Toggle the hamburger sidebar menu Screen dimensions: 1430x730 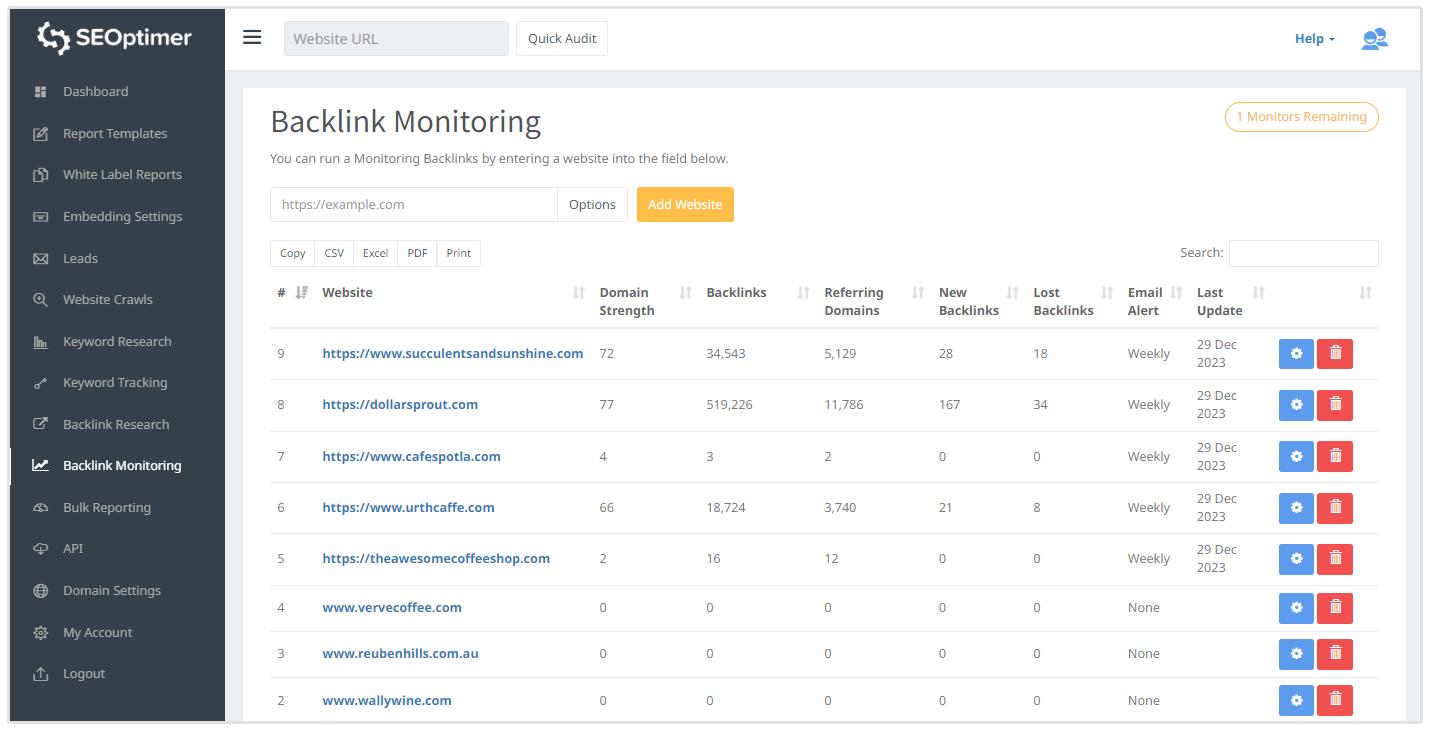pyautogui.click(x=252, y=38)
